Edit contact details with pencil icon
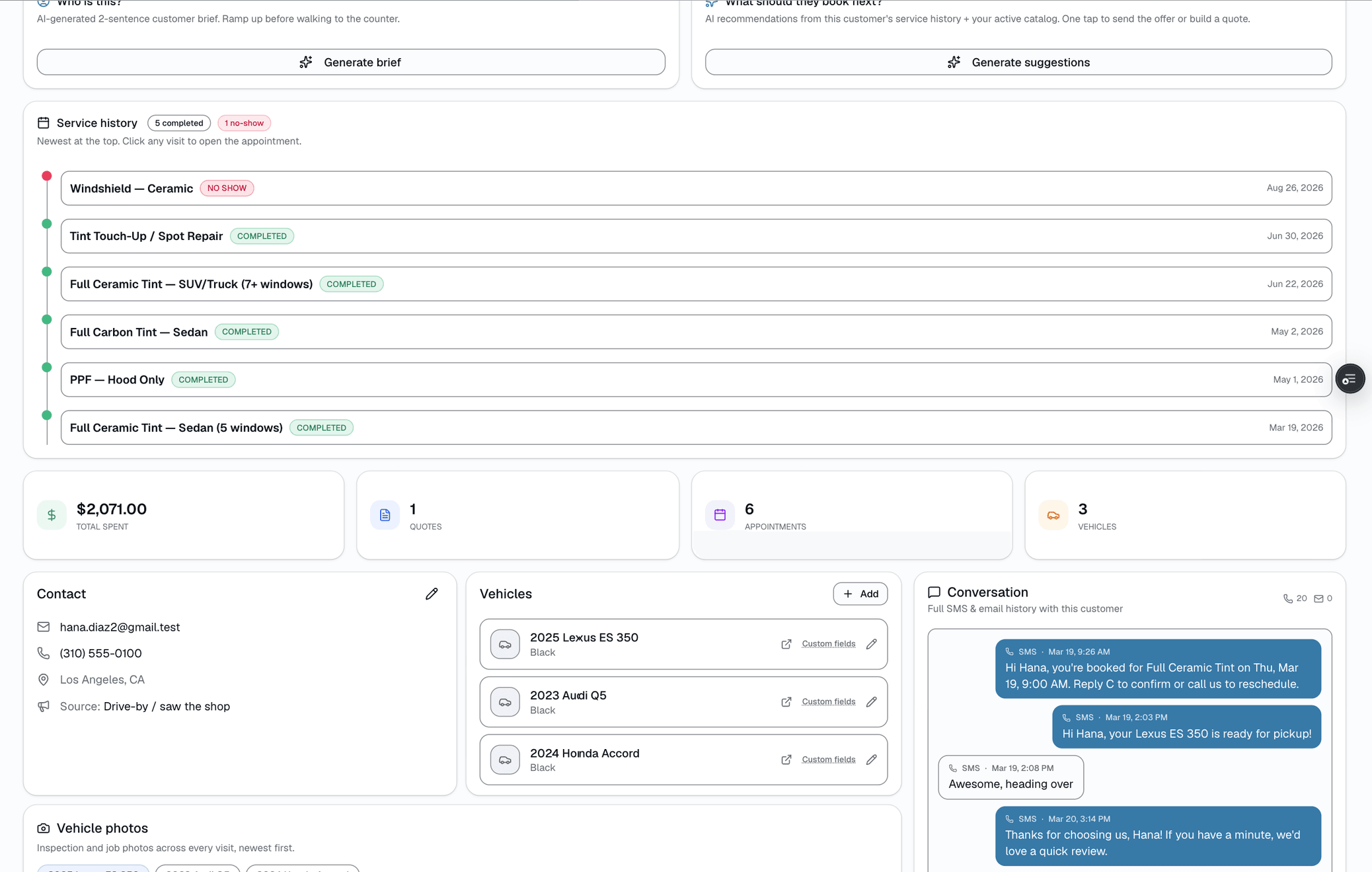This screenshot has height=872, width=1372. (x=432, y=594)
